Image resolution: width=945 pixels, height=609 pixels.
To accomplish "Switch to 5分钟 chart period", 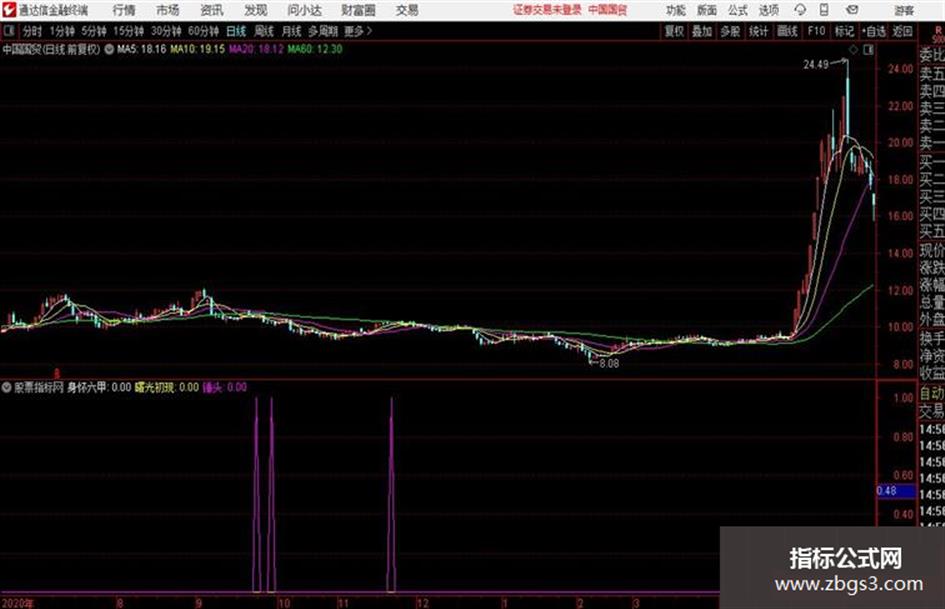I will tap(94, 31).
